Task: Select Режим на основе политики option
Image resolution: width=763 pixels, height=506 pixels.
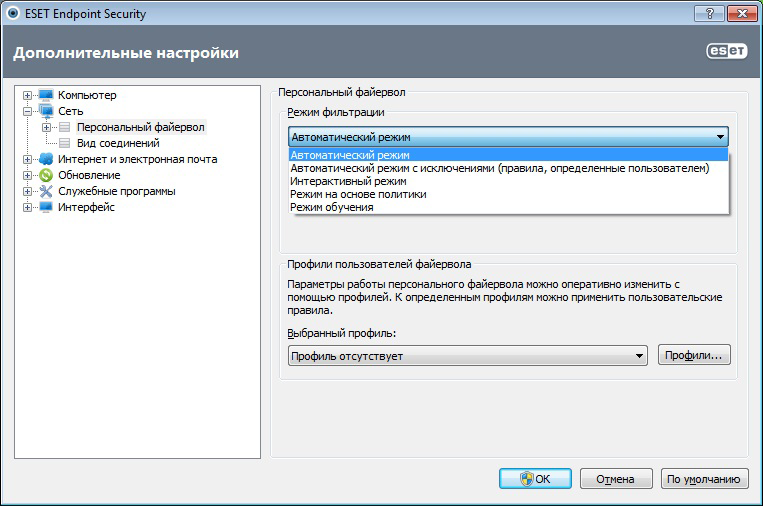Action: click(509, 194)
